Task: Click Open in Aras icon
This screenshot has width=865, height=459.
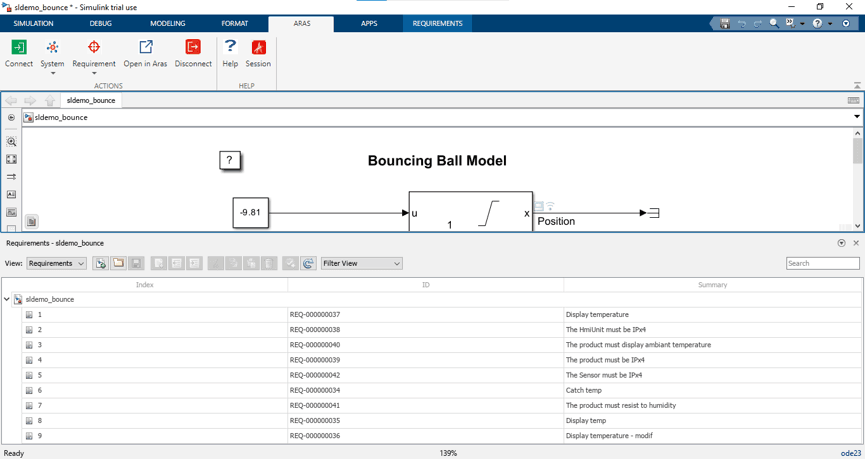Action: pyautogui.click(x=146, y=47)
